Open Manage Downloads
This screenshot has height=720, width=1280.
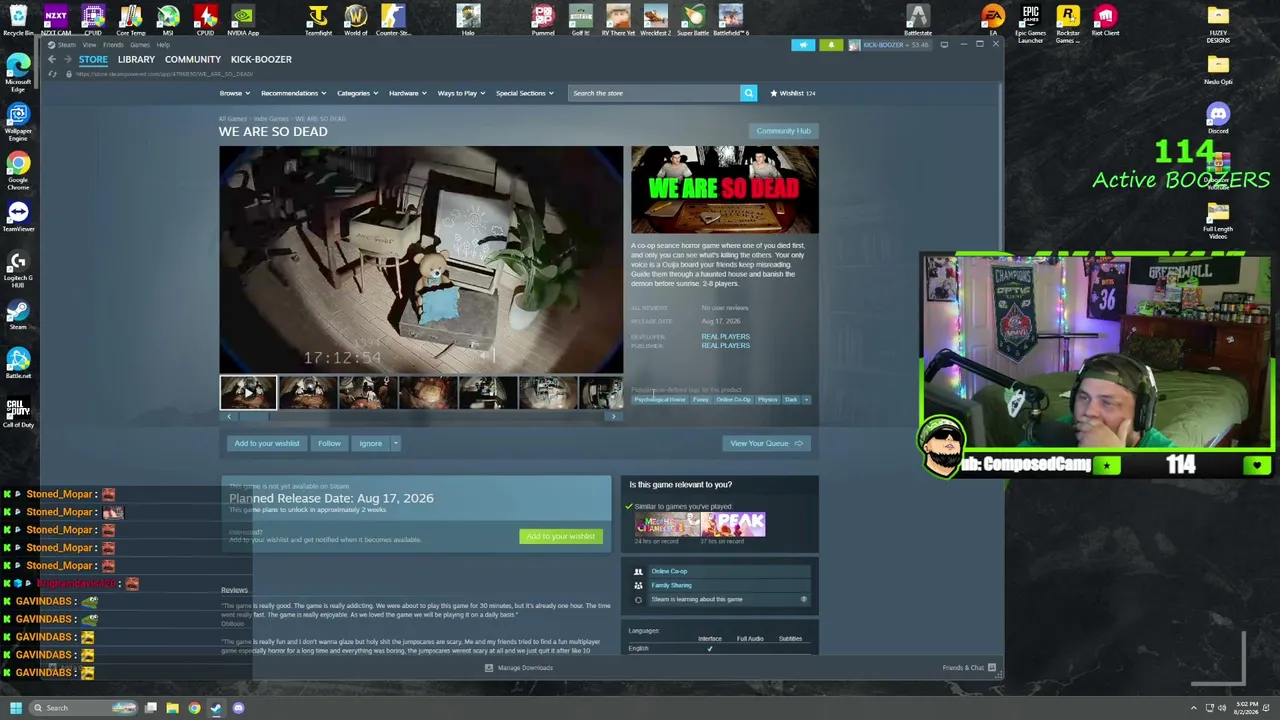pyautogui.click(x=518, y=668)
